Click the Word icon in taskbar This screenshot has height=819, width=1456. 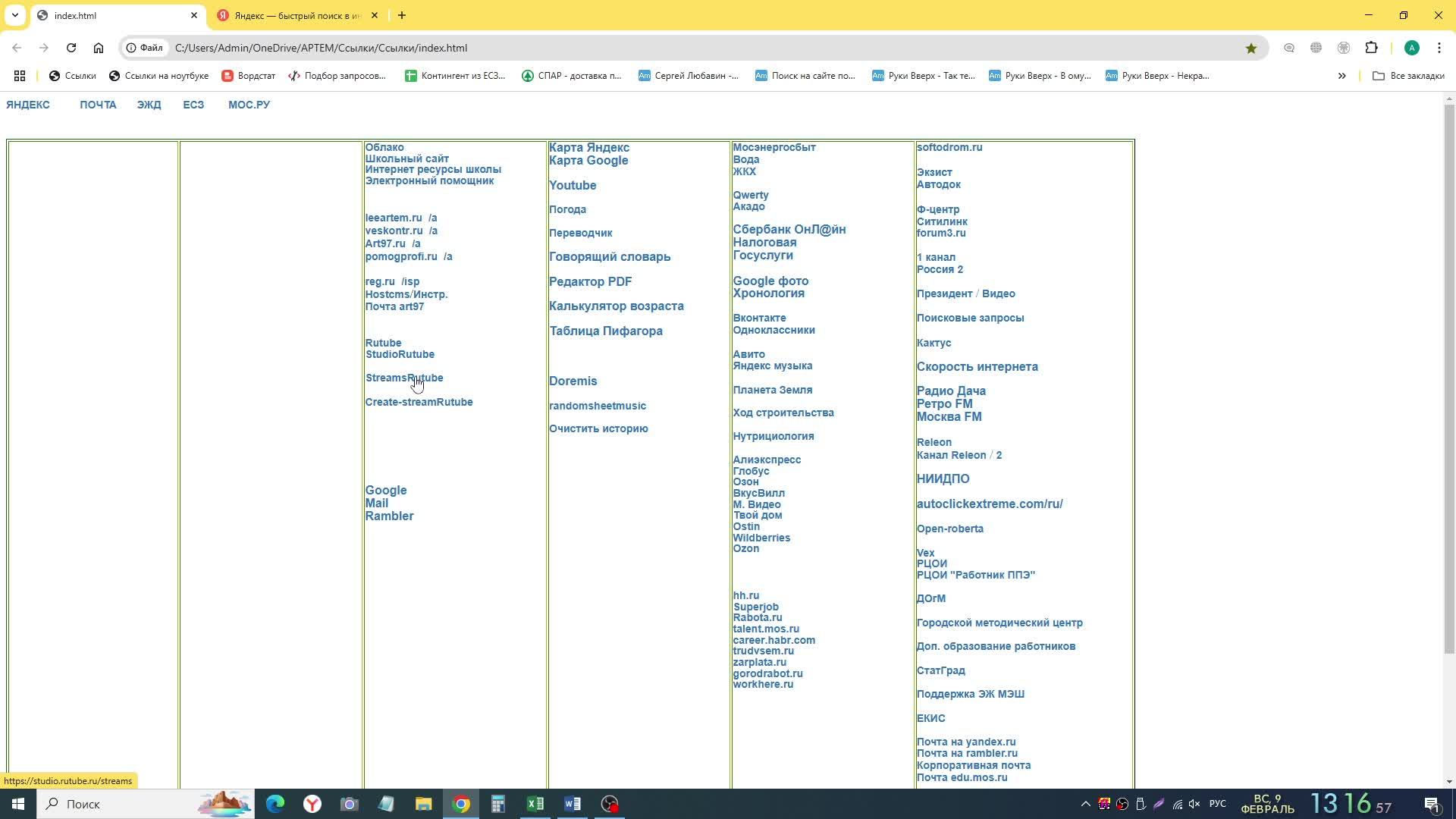point(574,804)
